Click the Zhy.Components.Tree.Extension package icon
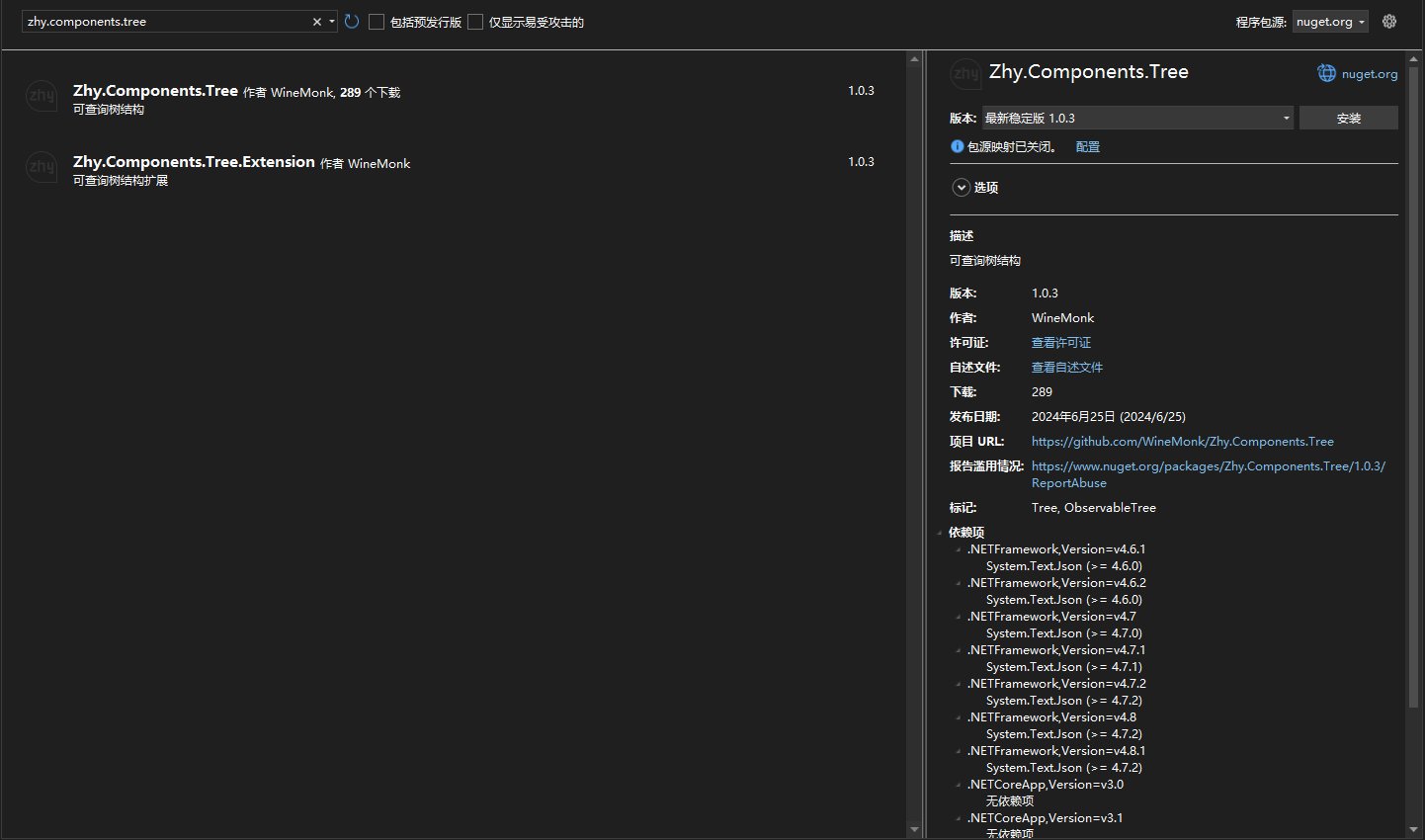This screenshot has height=840, width=1425. 42,167
